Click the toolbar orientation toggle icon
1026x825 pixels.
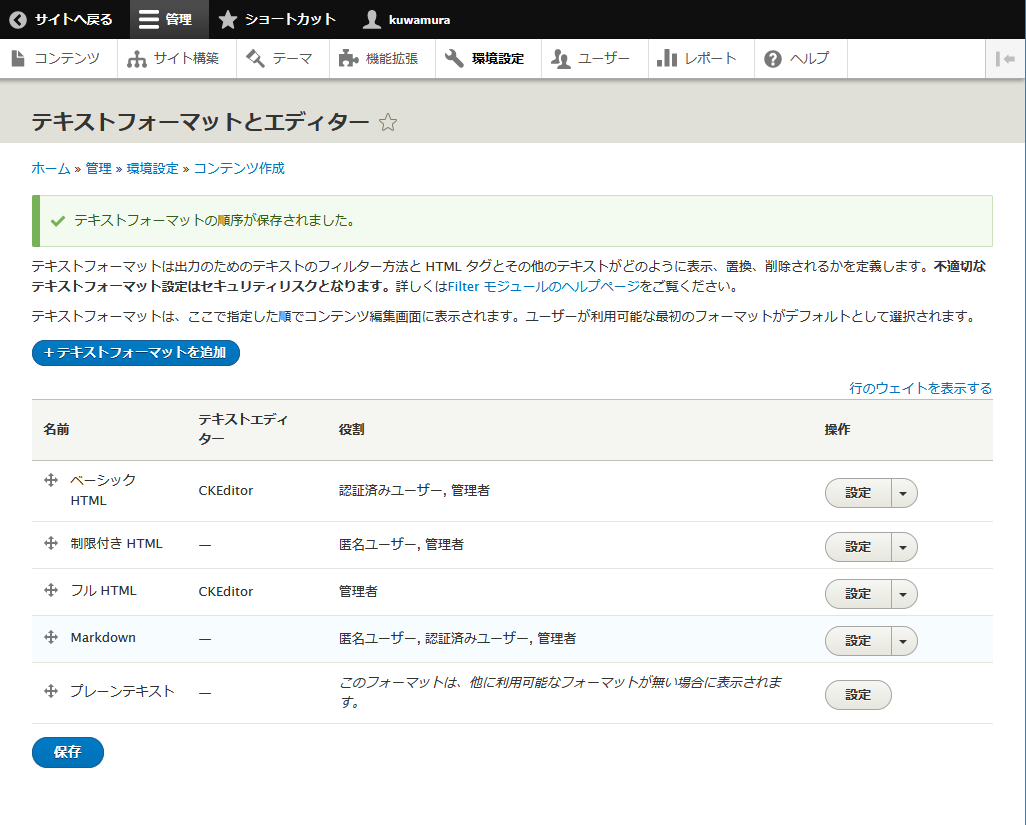[x=1005, y=59]
